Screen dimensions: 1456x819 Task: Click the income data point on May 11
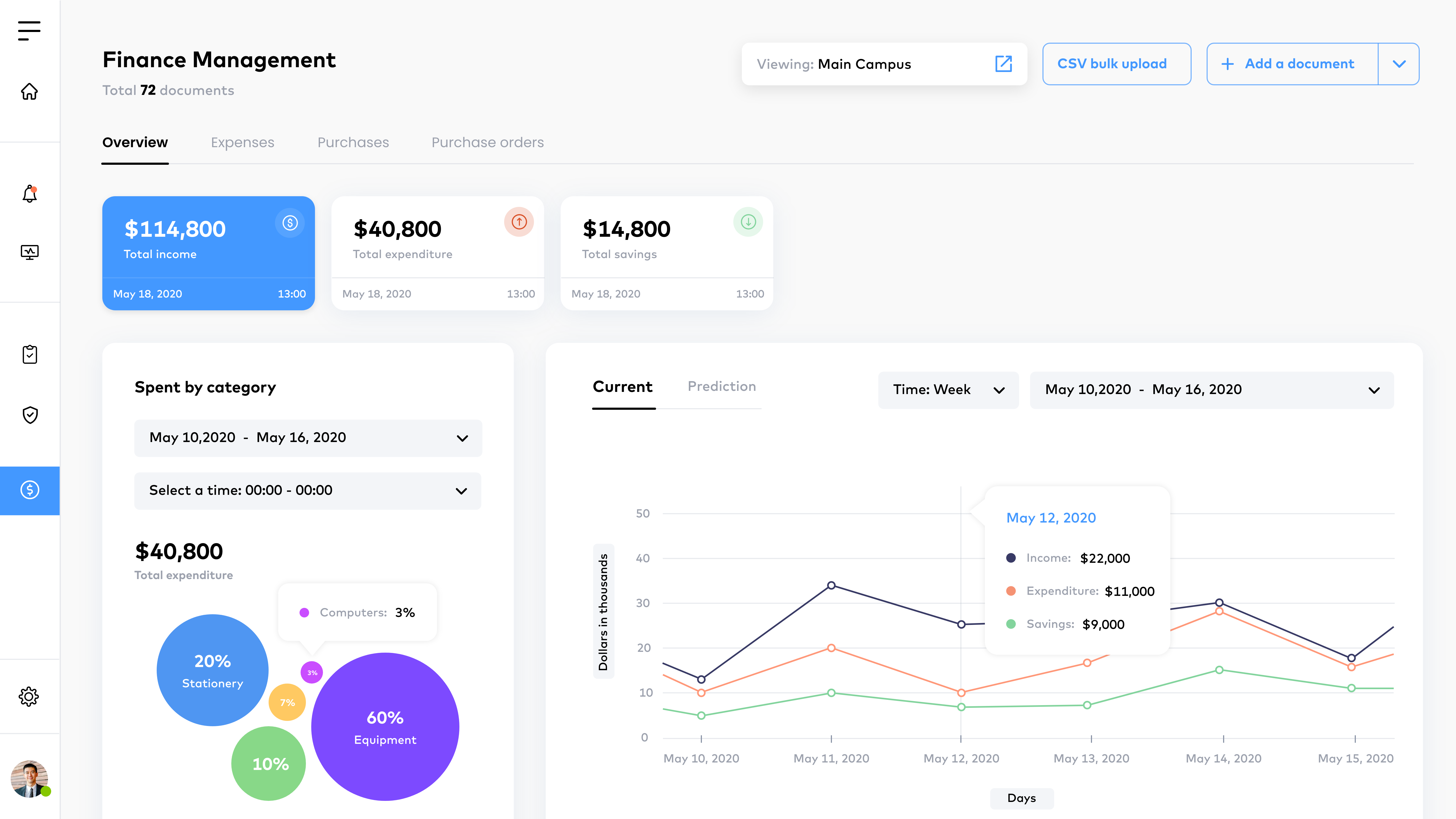pos(831,585)
